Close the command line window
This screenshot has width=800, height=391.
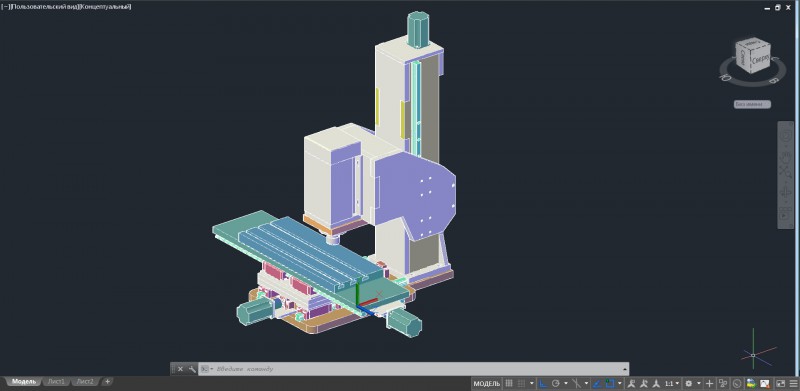pyautogui.click(x=180, y=369)
